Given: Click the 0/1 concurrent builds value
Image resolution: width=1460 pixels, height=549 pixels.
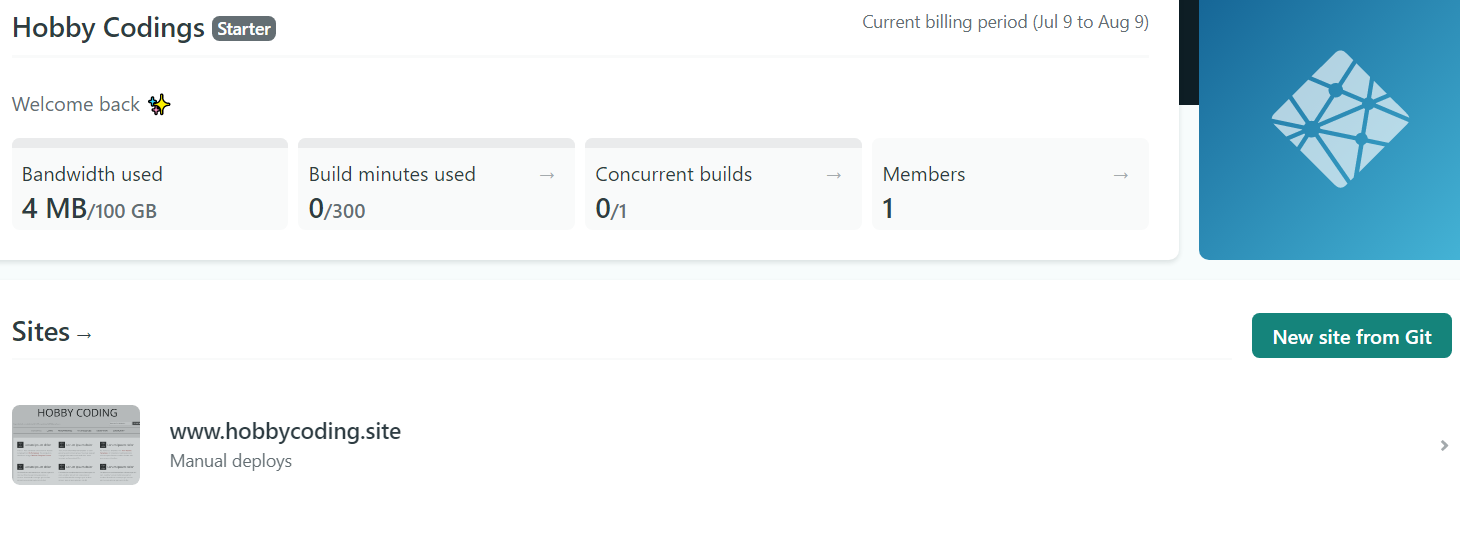Looking at the screenshot, I should 611,209.
